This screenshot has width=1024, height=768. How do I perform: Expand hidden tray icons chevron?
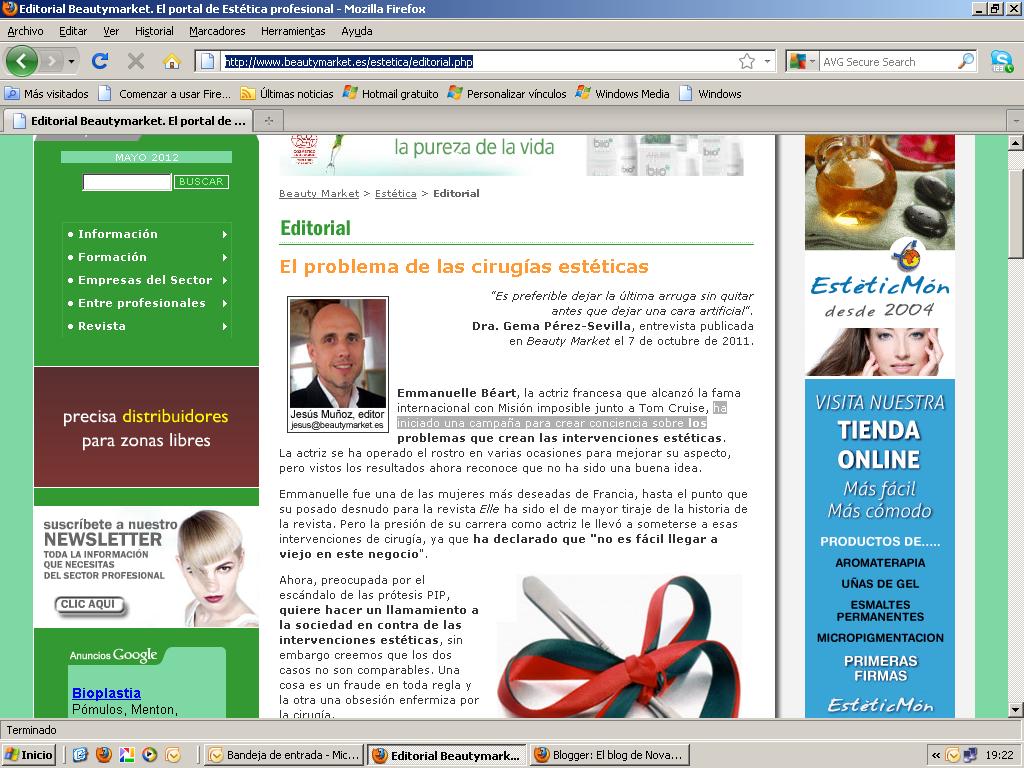pyautogui.click(x=936, y=756)
